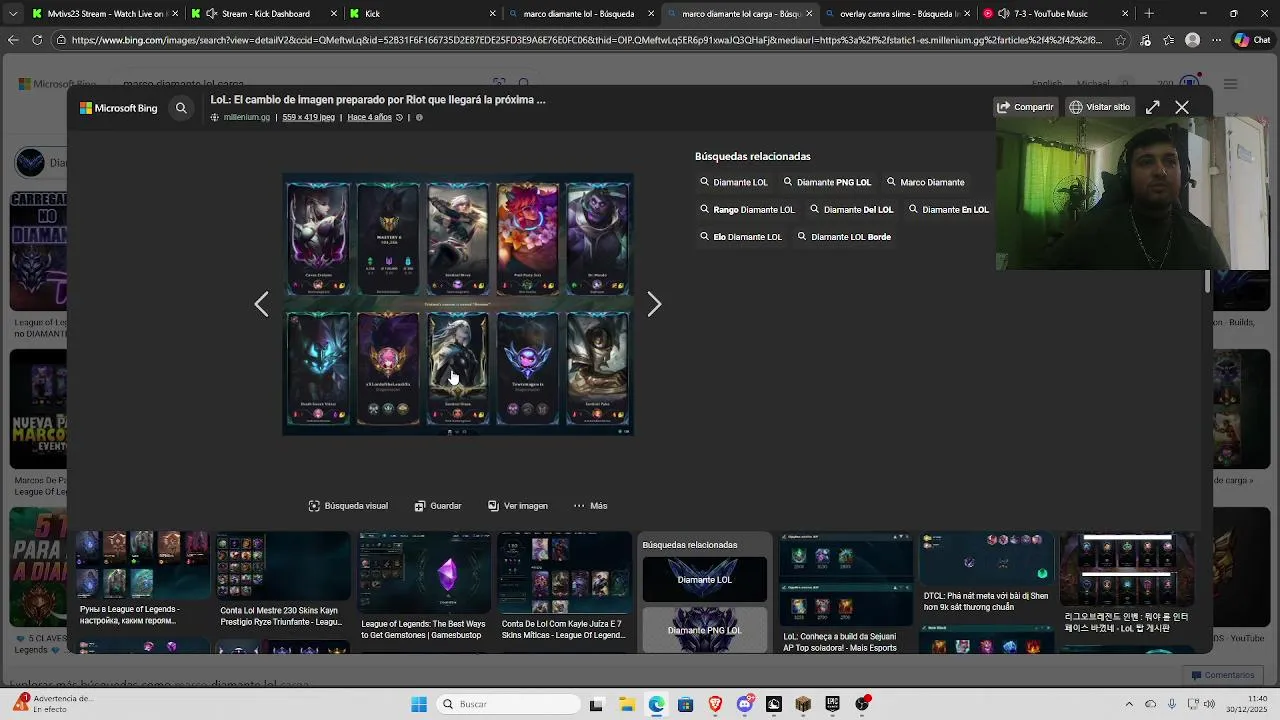1280x720 pixels.
Task: Open the Diamante PNG LOL related search tile
Action: [x=705, y=630]
